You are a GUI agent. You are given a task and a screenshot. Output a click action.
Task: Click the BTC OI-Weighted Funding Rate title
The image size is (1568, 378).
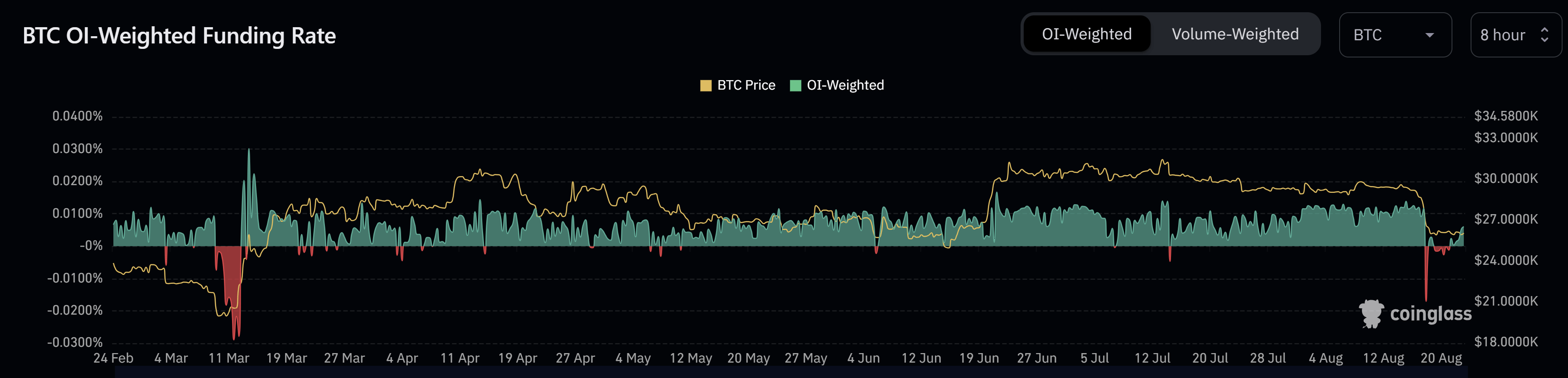coord(179,36)
